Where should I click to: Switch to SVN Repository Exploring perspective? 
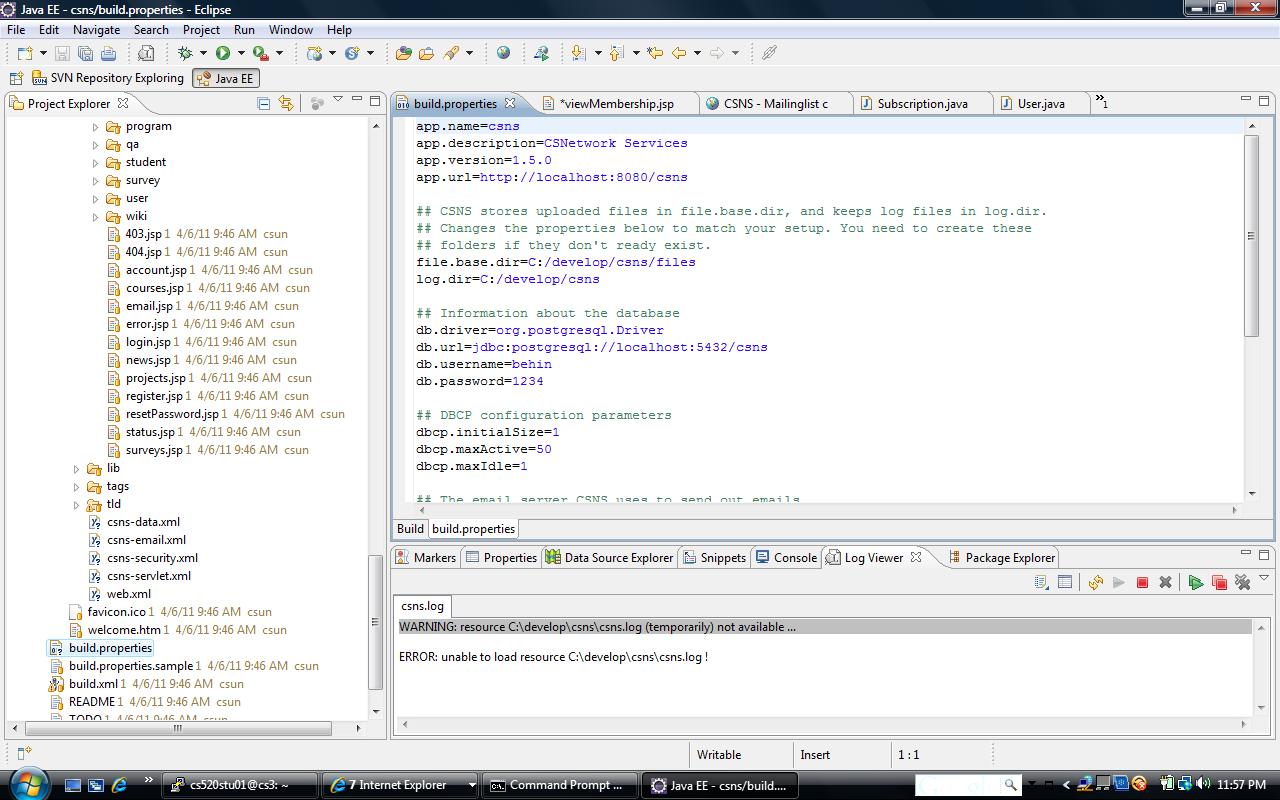(x=108, y=78)
